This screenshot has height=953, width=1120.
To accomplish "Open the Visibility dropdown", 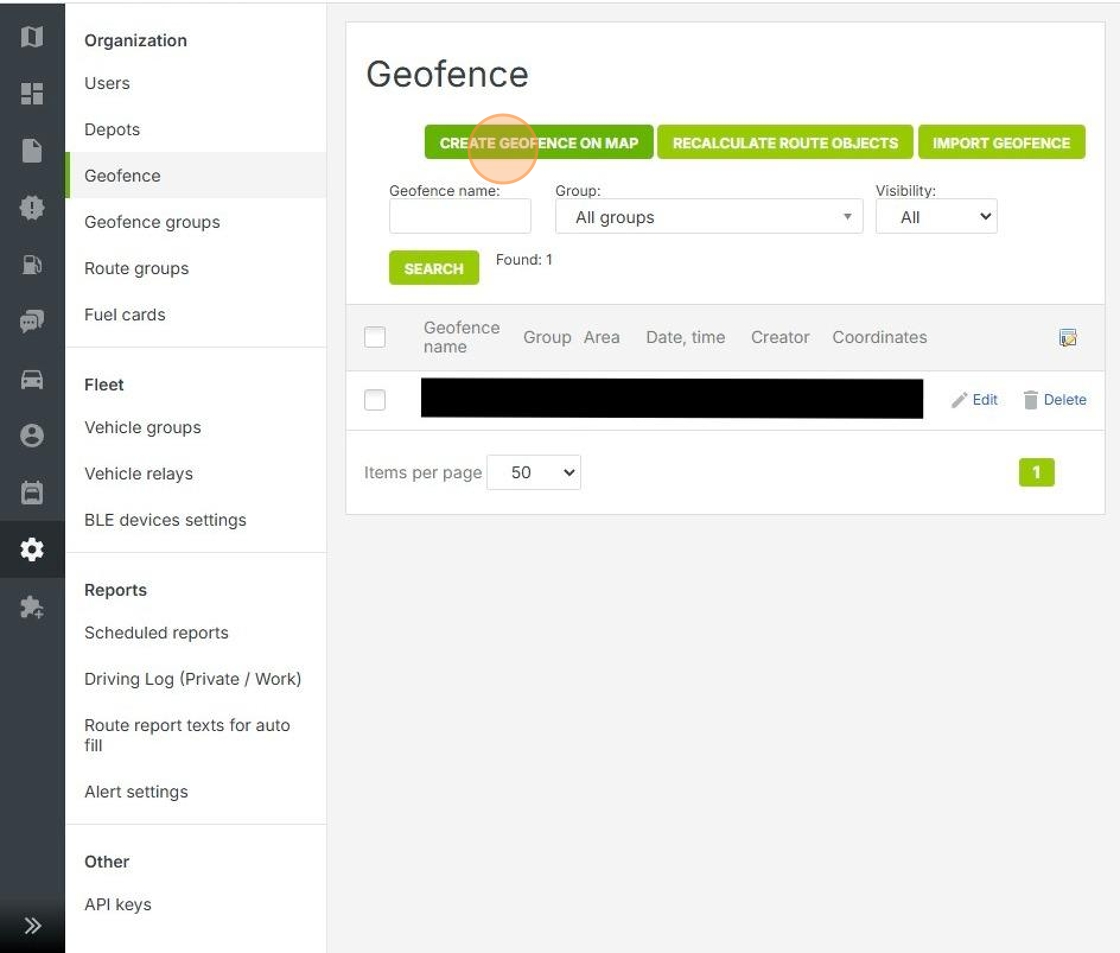I will click(936, 217).
